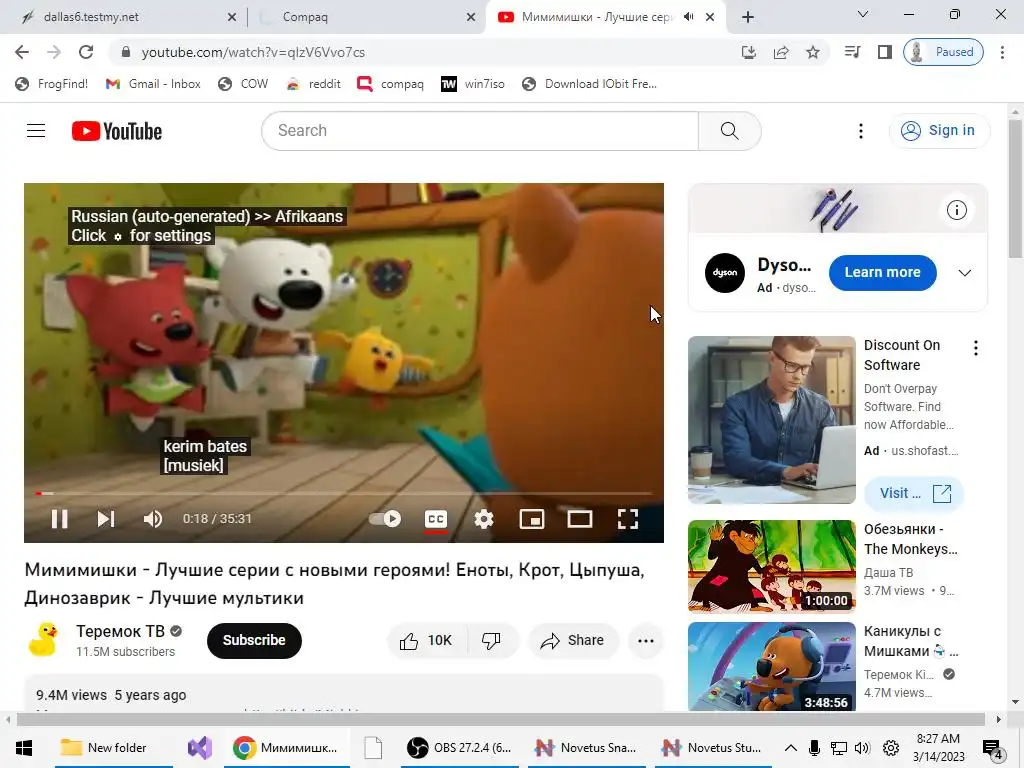This screenshot has height=768, width=1024.
Task: Open New folder in the taskbar
Action: (114, 748)
